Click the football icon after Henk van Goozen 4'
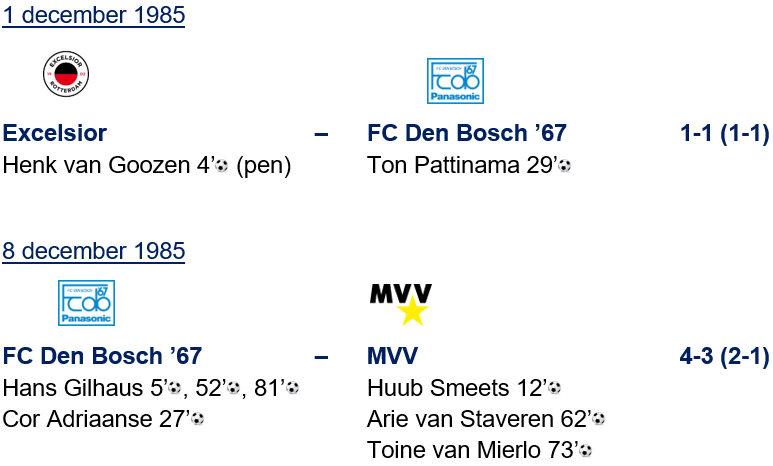 [221, 166]
